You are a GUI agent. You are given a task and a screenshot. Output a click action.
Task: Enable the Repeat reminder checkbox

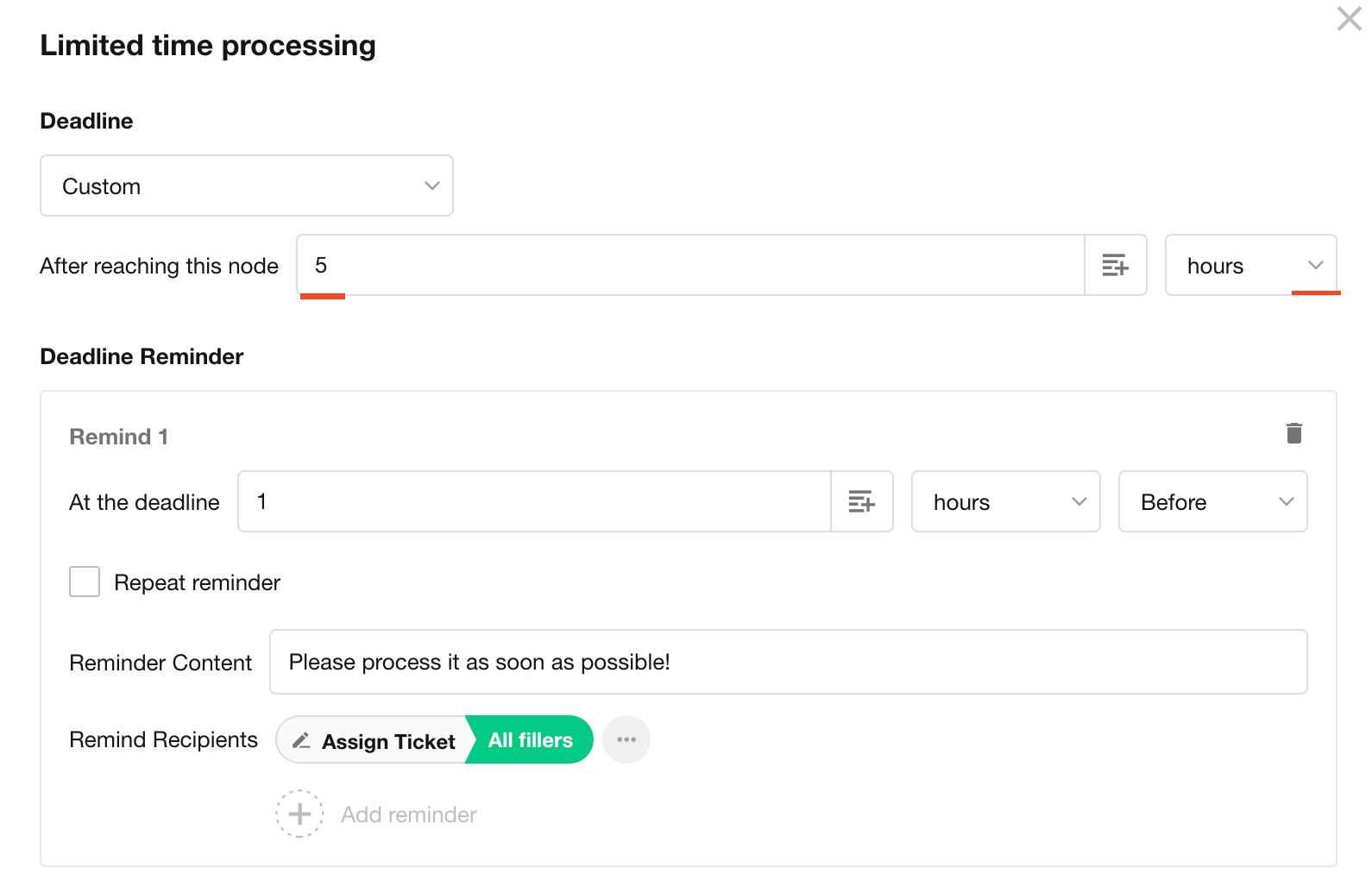85,582
